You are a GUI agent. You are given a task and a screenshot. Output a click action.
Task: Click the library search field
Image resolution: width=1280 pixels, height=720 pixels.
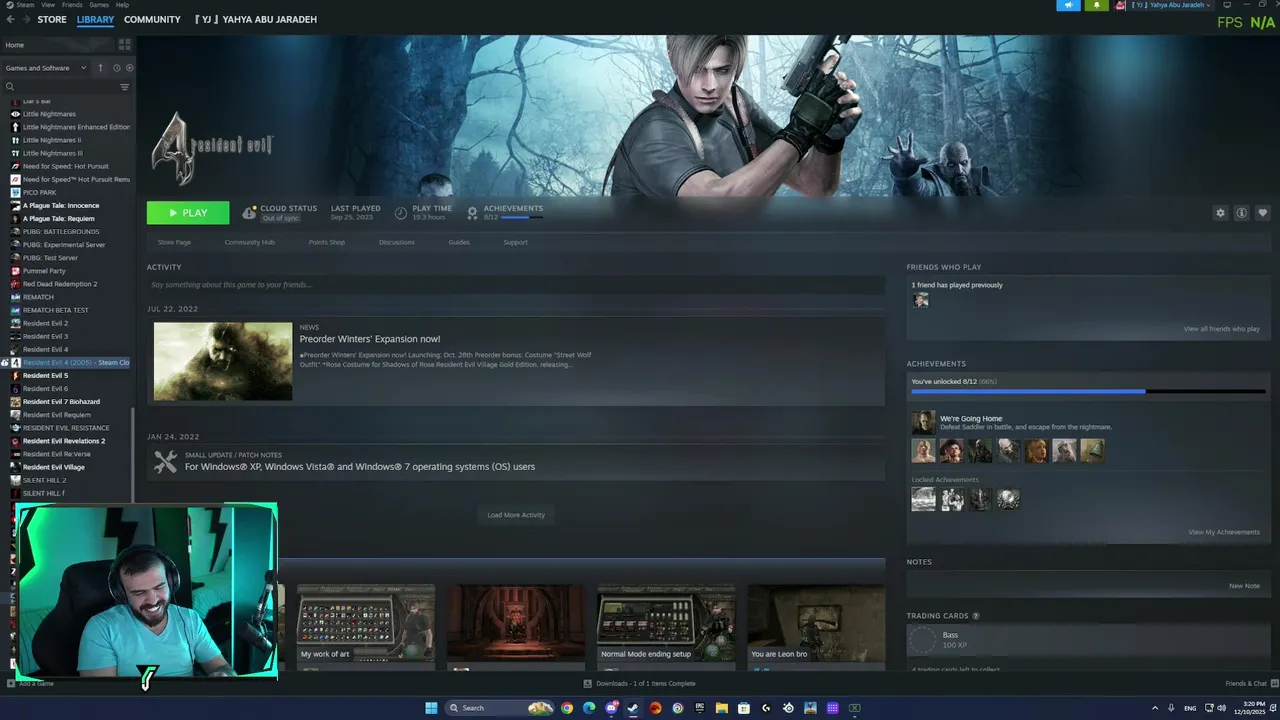[60, 87]
